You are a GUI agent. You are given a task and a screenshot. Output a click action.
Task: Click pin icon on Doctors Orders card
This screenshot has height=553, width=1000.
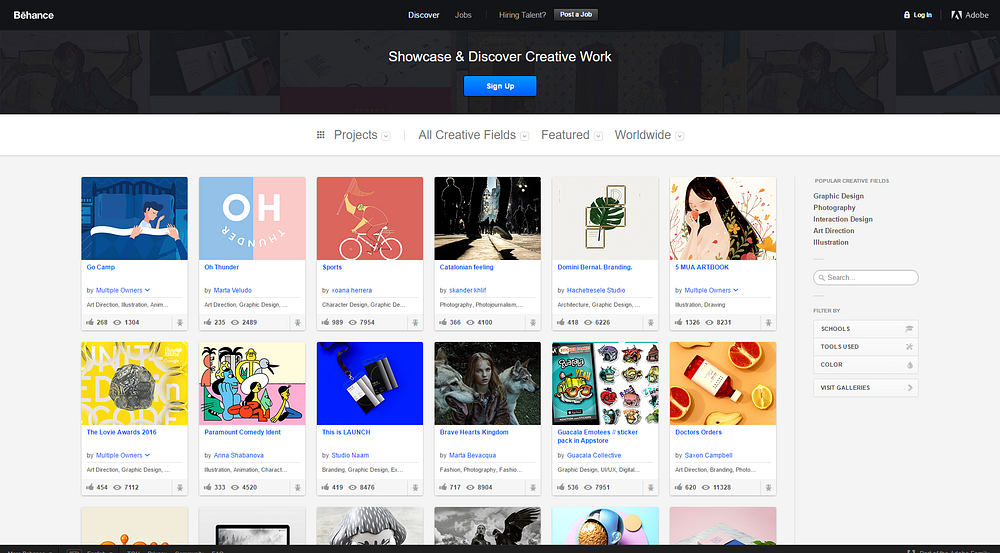pyautogui.click(x=768, y=487)
